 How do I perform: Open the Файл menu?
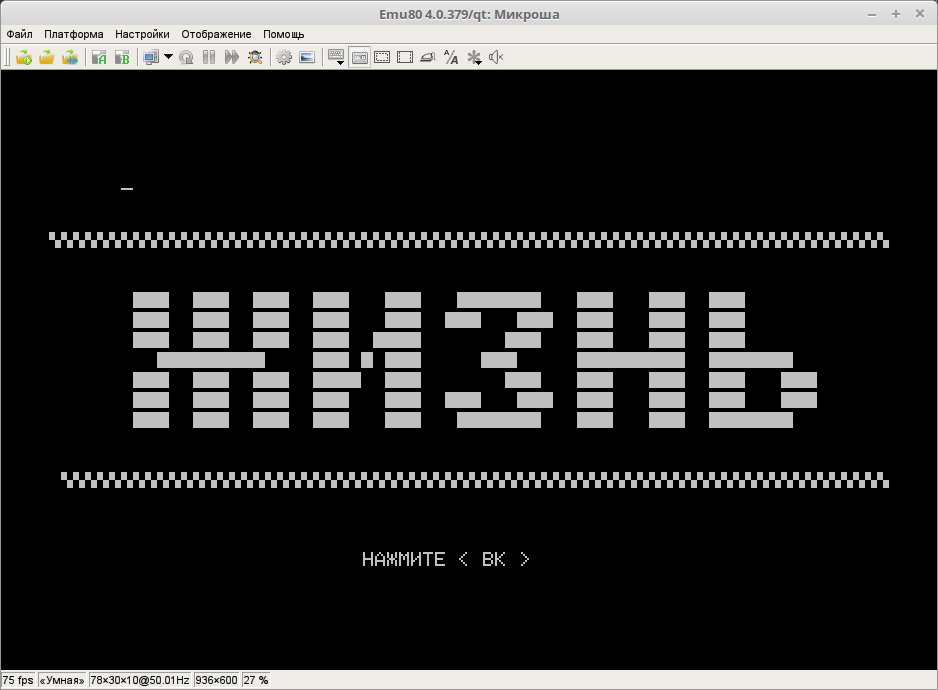click(19, 34)
